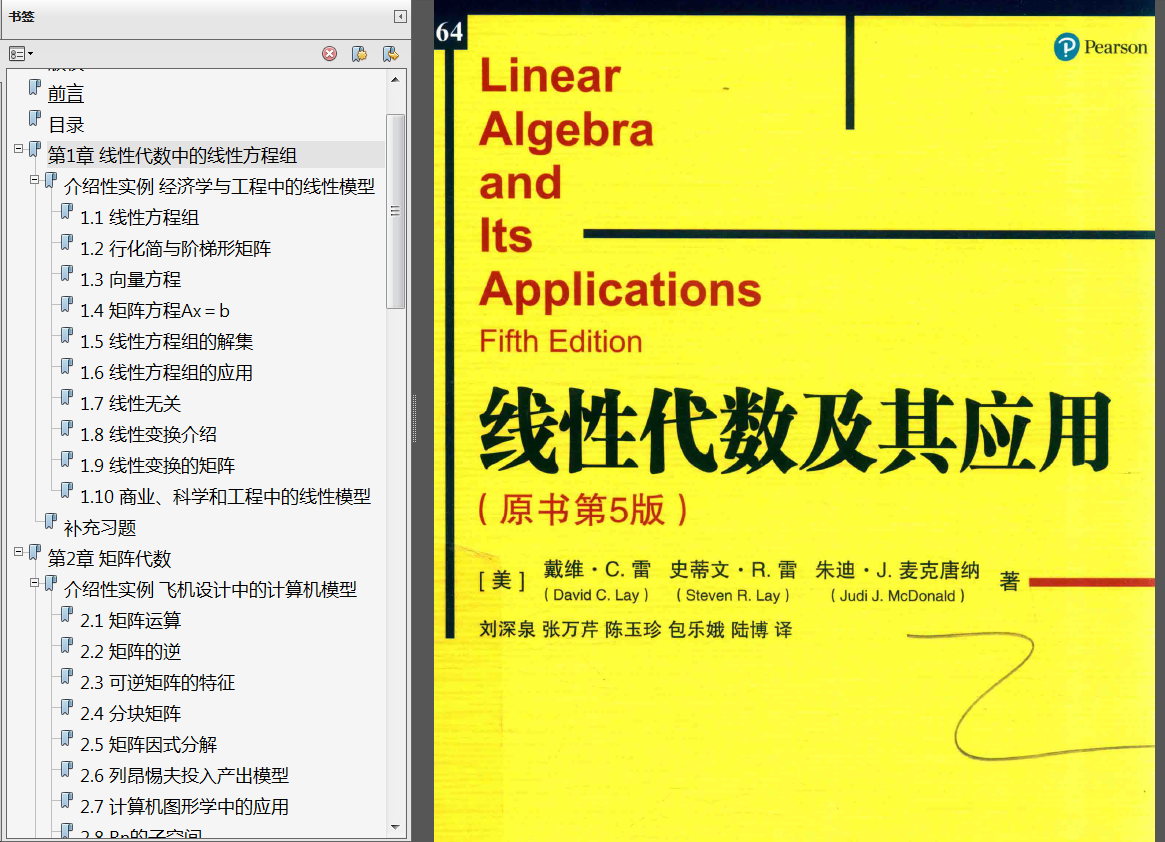Click bookmark icon beside 1.5 线性方程组的解集
Image resolution: width=1165 pixels, height=842 pixels.
67,335
